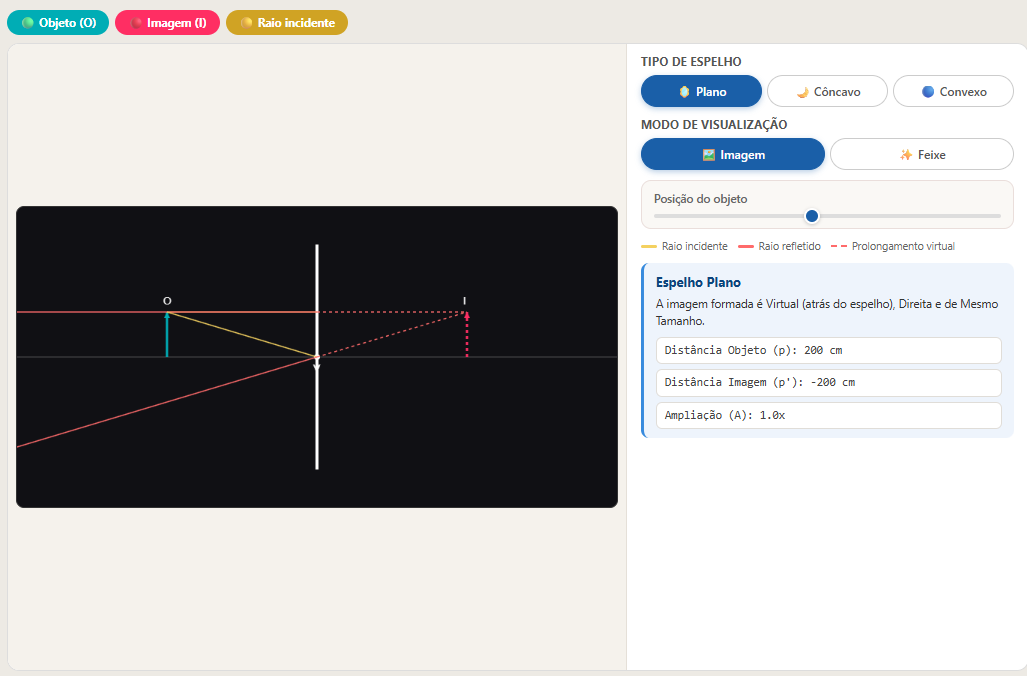1027x676 pixels.
Task: Click the Imagem (I) legend pill
Action: point(168,22)
